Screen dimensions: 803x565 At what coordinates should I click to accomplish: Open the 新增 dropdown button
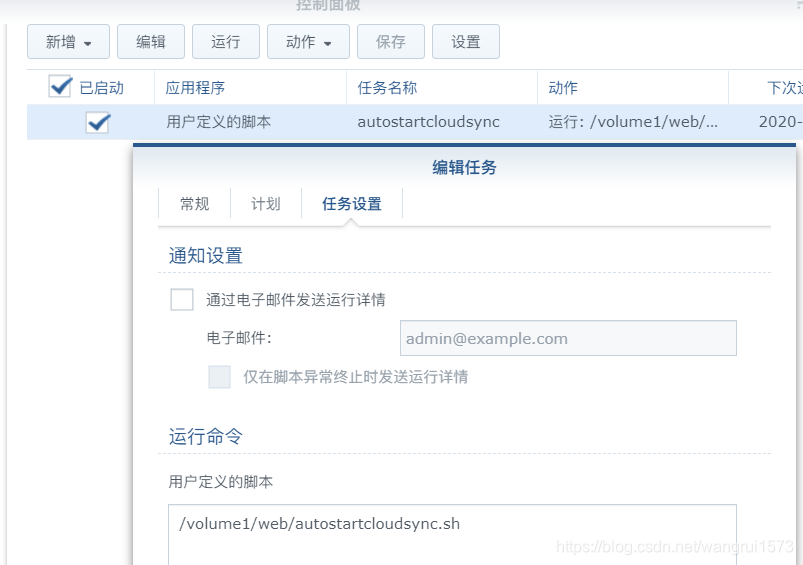click(68, 41)
